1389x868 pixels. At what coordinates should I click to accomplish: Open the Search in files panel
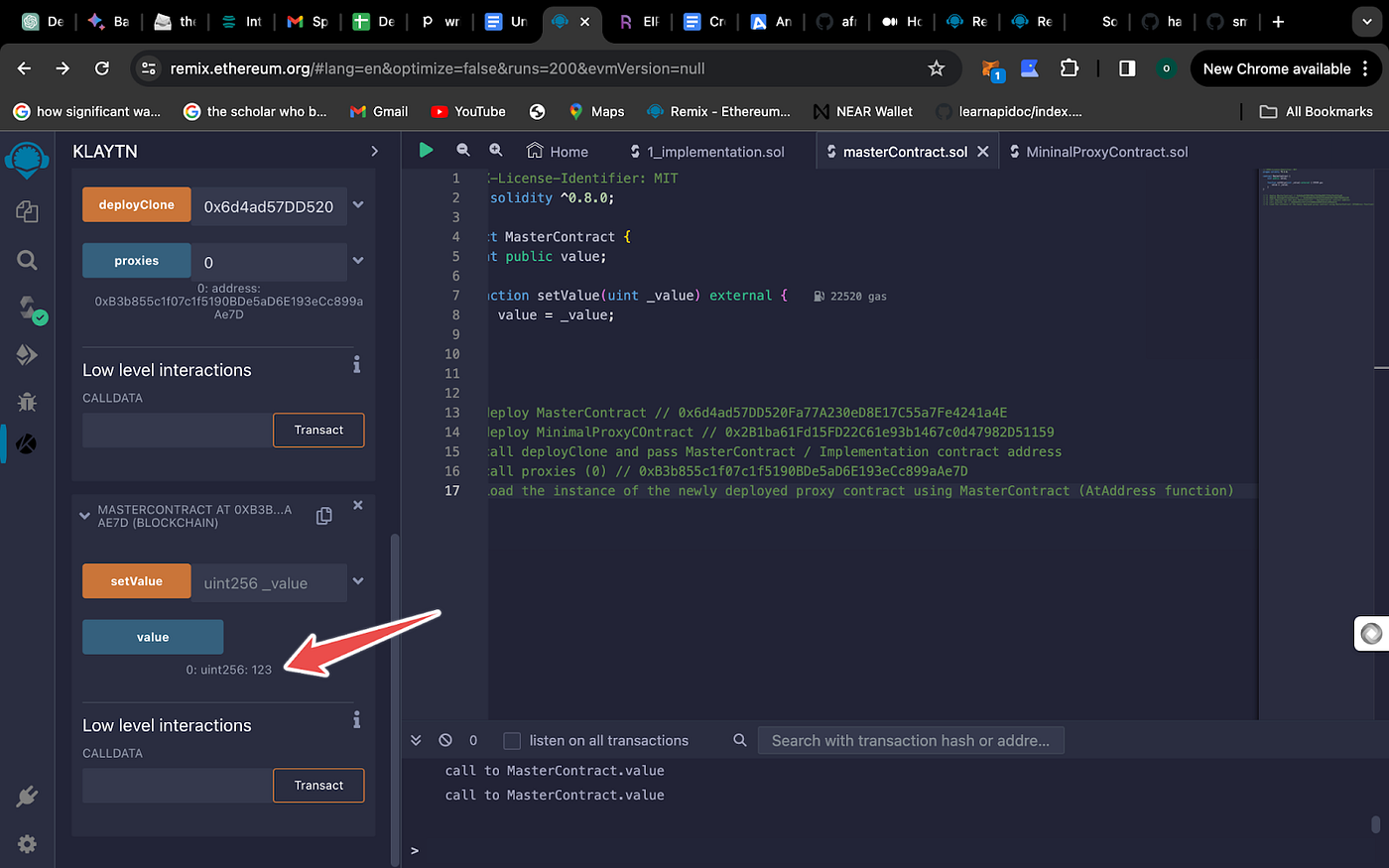(27, 260)
